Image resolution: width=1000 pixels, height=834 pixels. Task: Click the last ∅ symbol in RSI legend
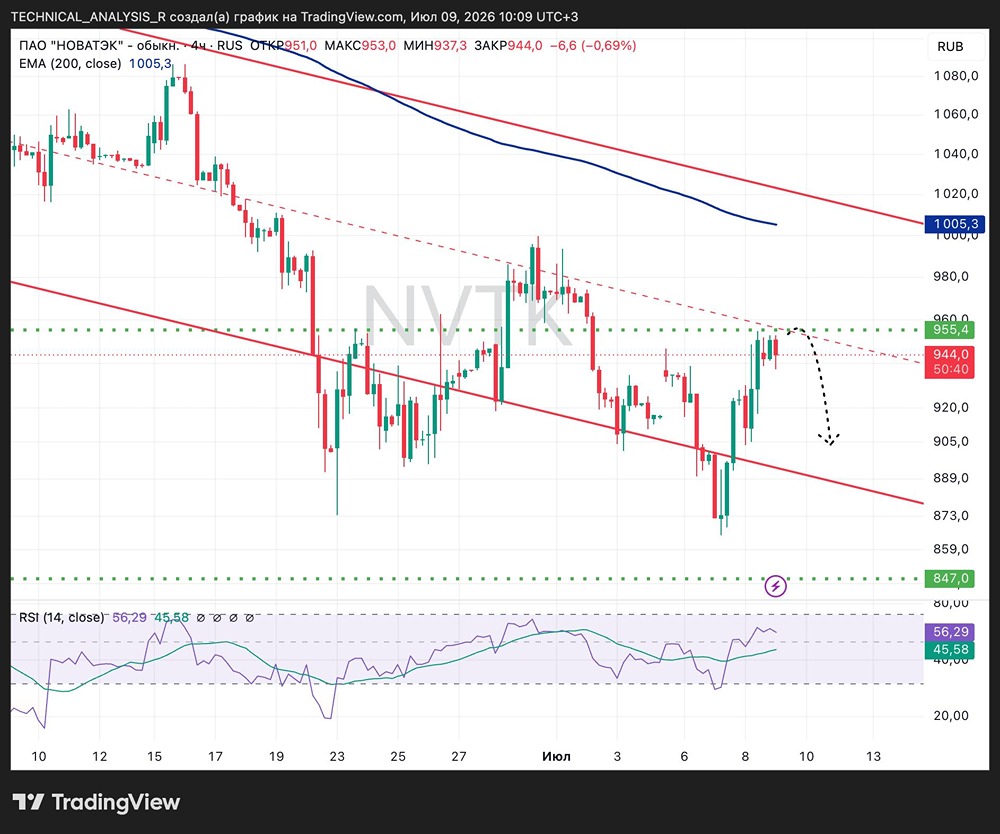(x=249, y=618)
